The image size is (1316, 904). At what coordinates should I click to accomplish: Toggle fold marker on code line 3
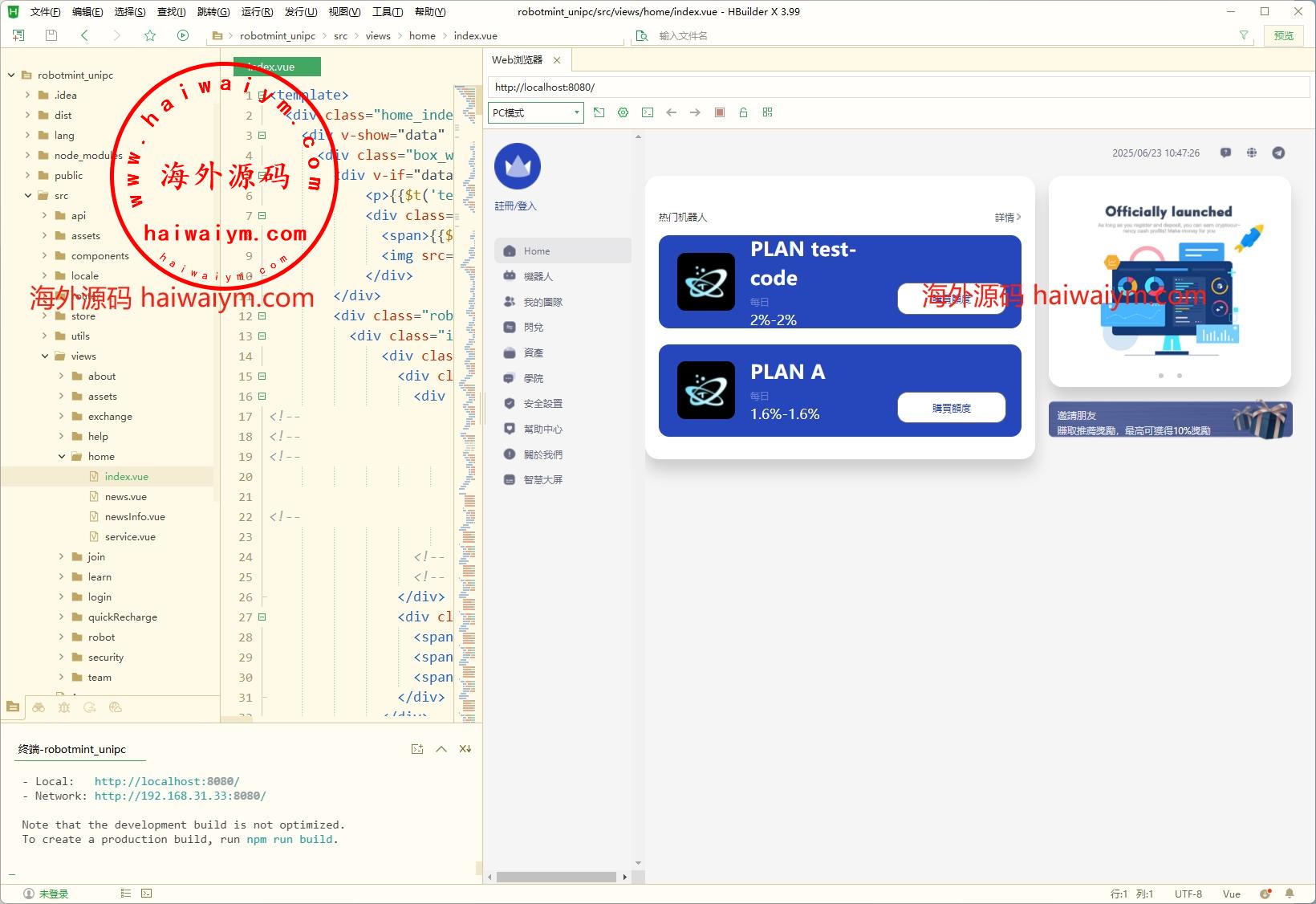pyautogui.click(x=262, y=136)
